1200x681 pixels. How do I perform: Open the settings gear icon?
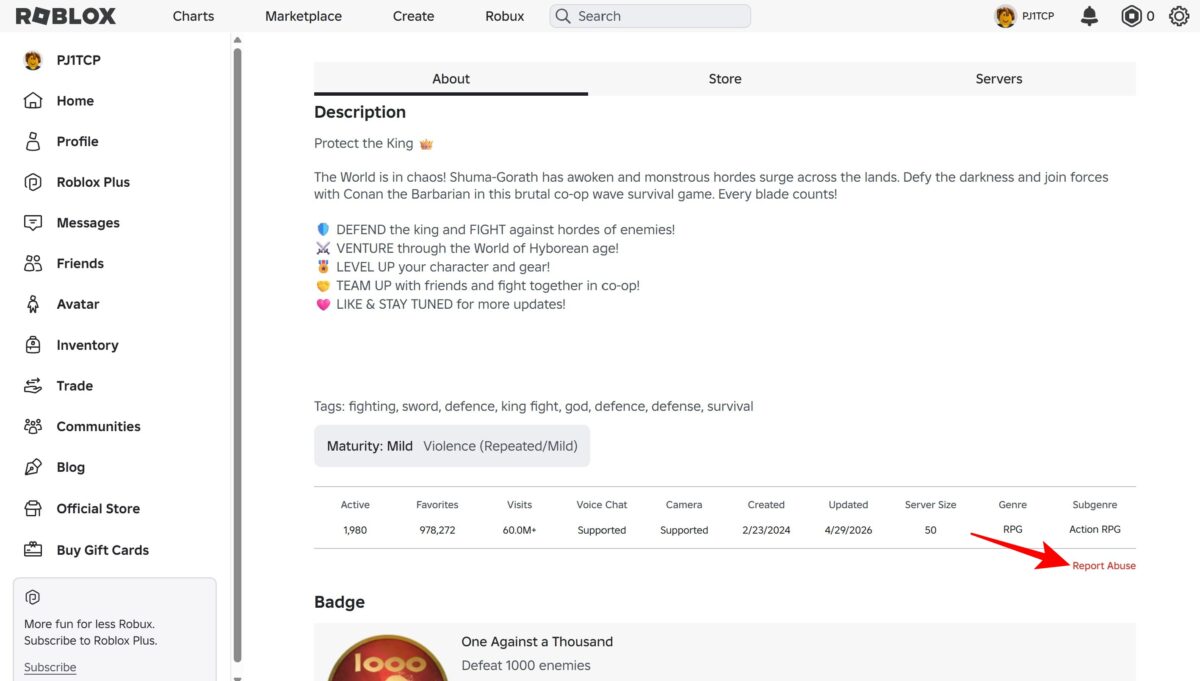[x=1178, y=16]
